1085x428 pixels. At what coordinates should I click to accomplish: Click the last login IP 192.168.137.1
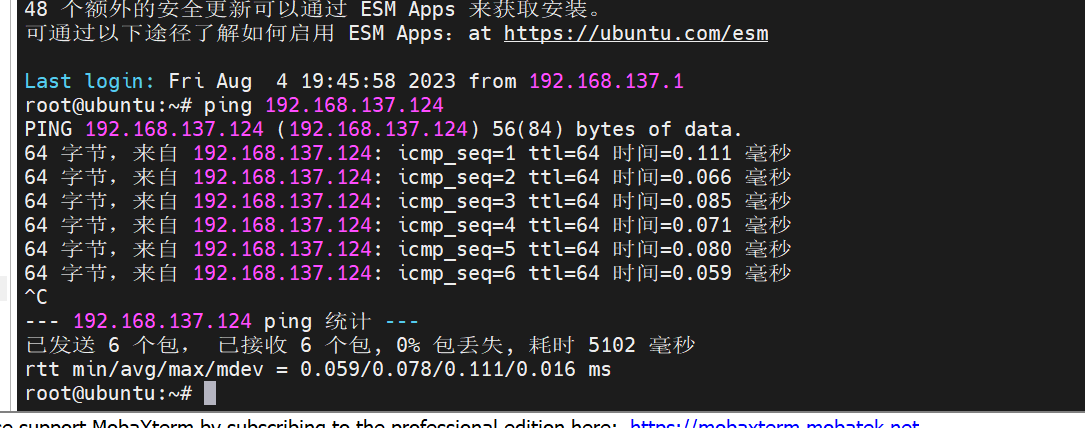(x=606, y=82)
